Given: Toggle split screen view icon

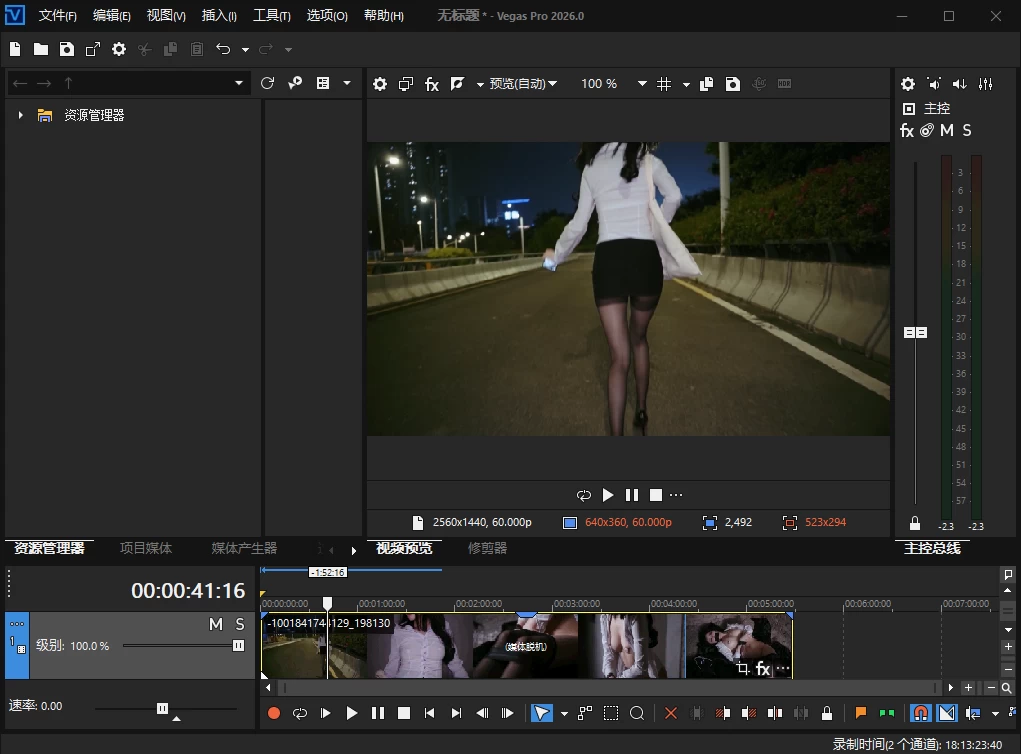Looking at the screenshot, I should (458, 83).
